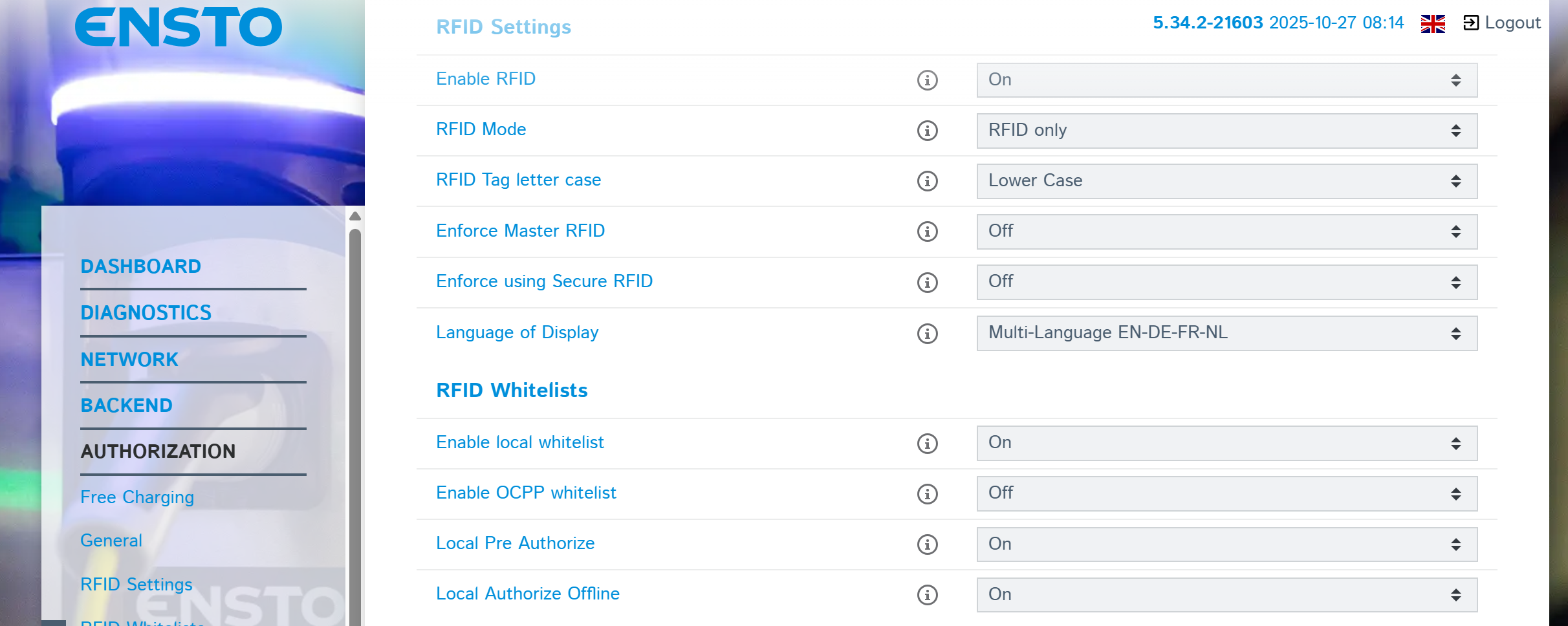1568x626 pixels.
Task: Open Free Charging submenu link
Action: coord(137,497)
